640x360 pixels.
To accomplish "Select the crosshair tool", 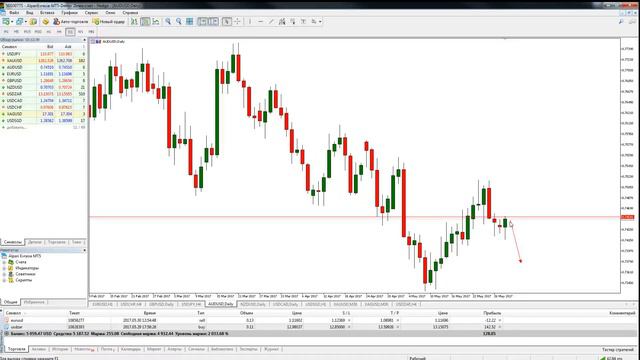I will point(237,22).
